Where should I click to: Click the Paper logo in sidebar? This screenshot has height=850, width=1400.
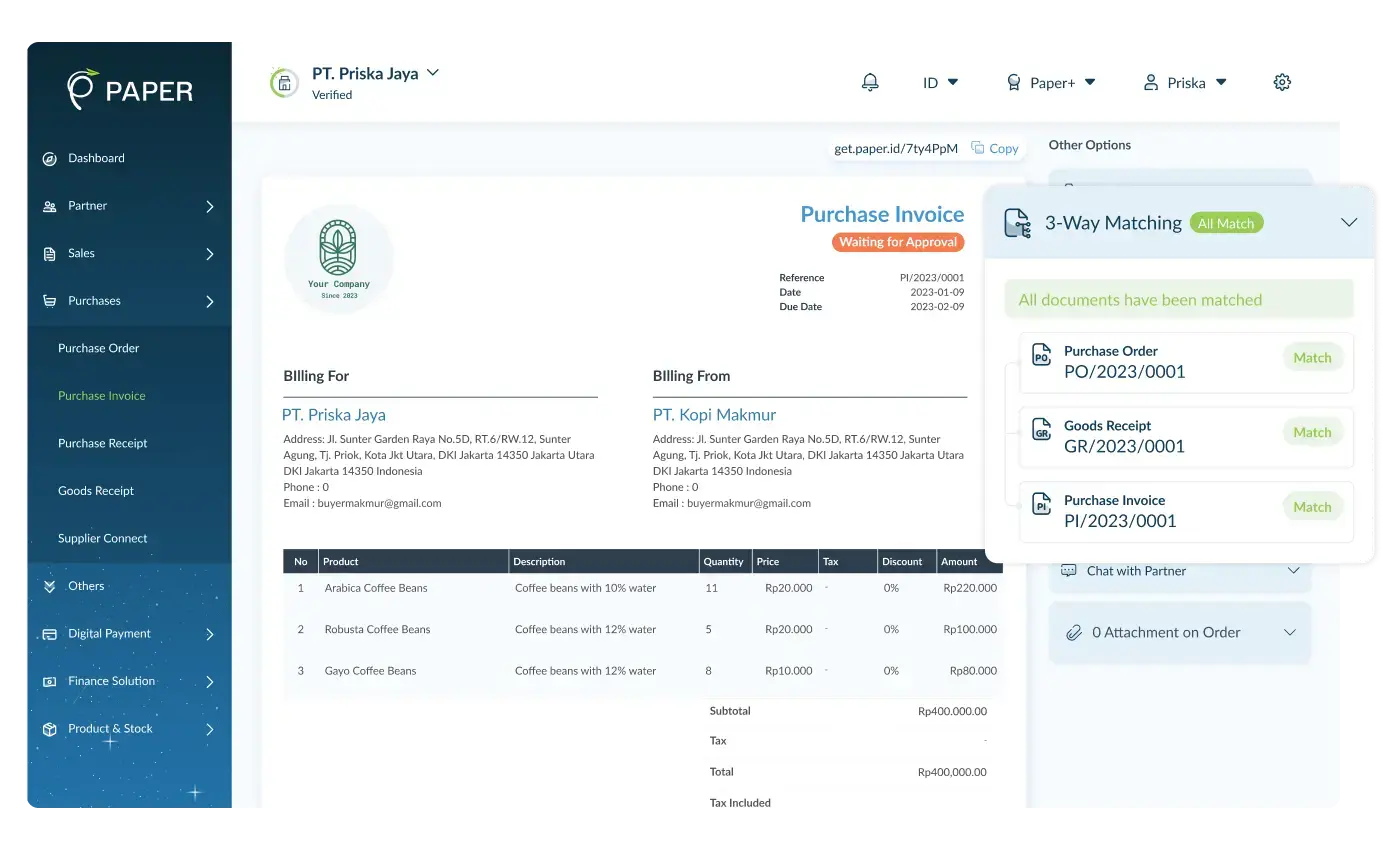tap(130, 89)
